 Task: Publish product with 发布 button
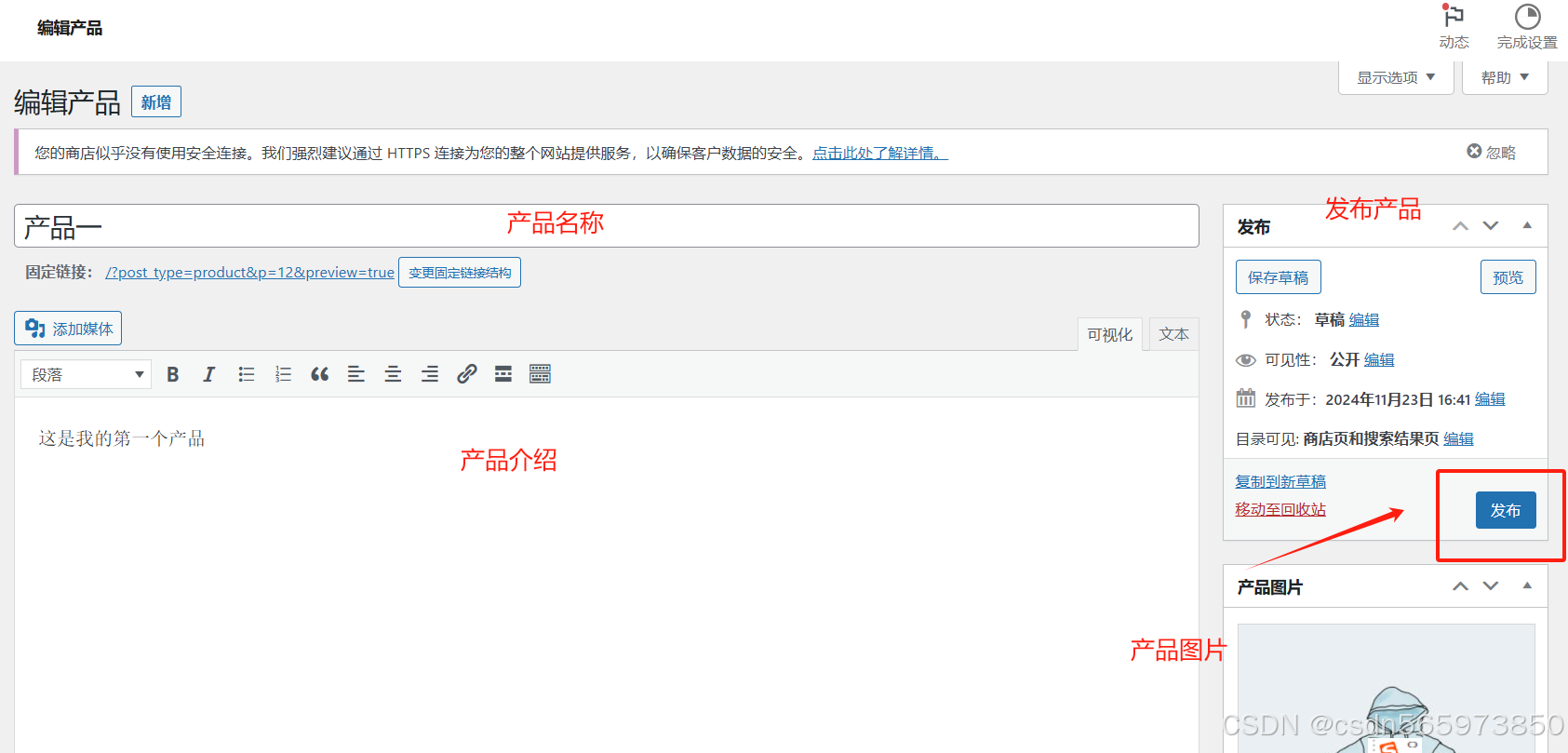coord(1506,510)
